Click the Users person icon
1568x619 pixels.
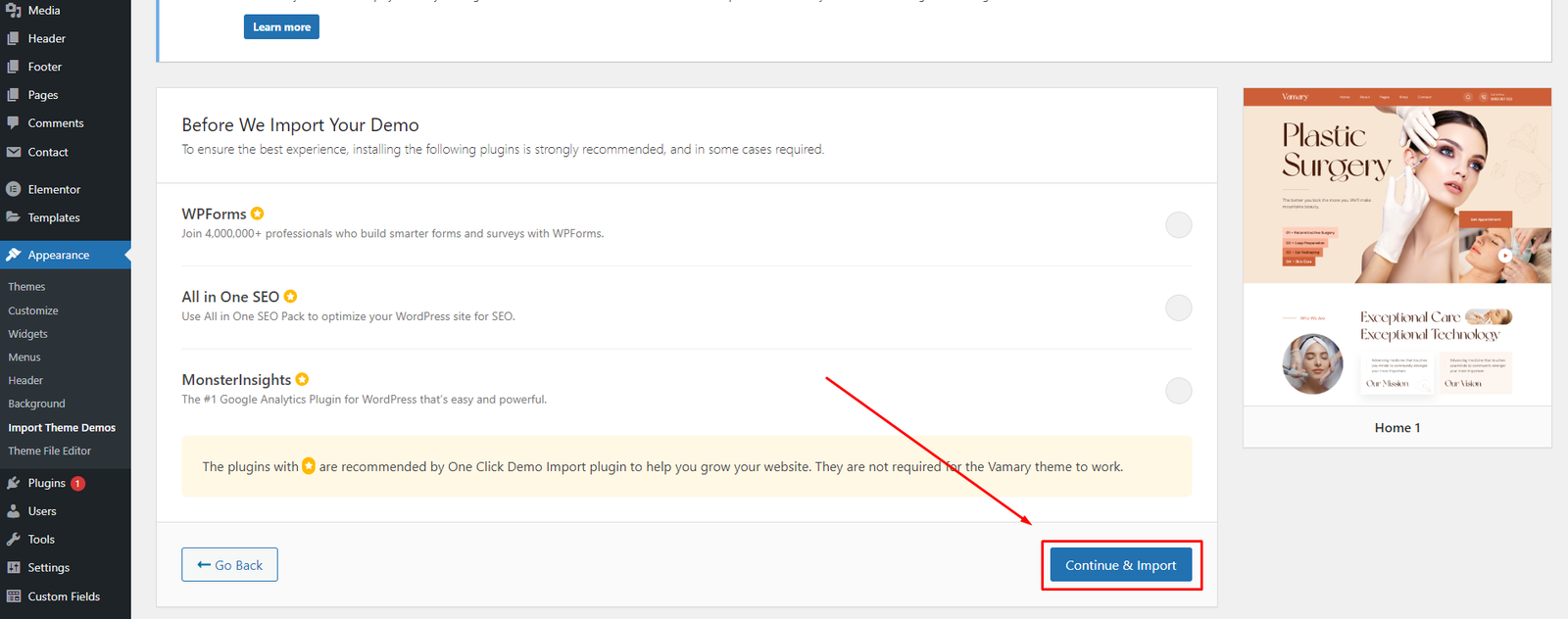pyautogui.click(x=14, y=511)
